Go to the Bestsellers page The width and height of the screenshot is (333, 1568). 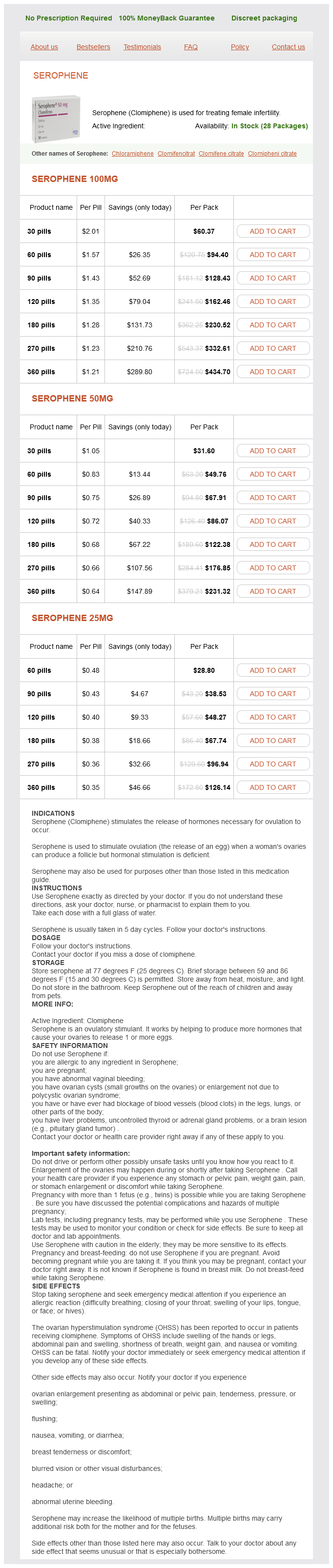[x=93, y=47]
